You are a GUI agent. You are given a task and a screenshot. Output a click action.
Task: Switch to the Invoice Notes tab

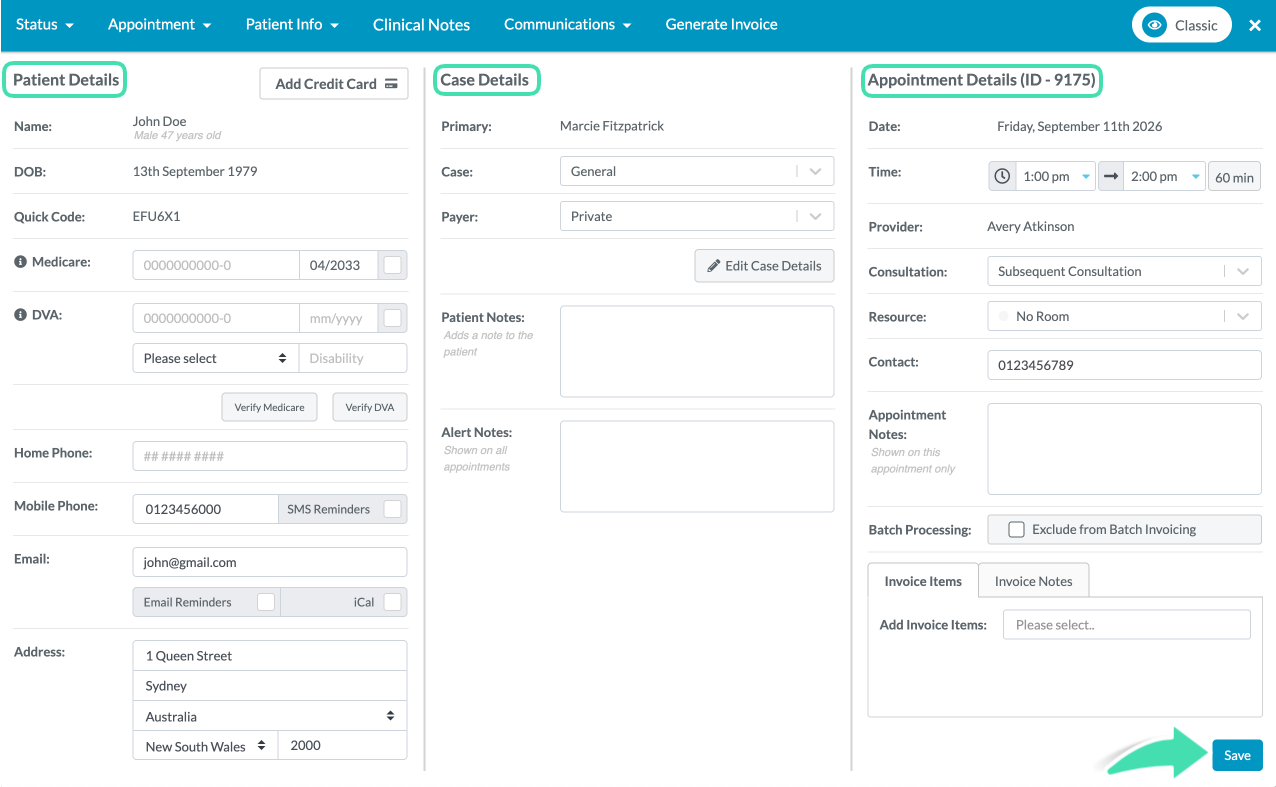1033,581
